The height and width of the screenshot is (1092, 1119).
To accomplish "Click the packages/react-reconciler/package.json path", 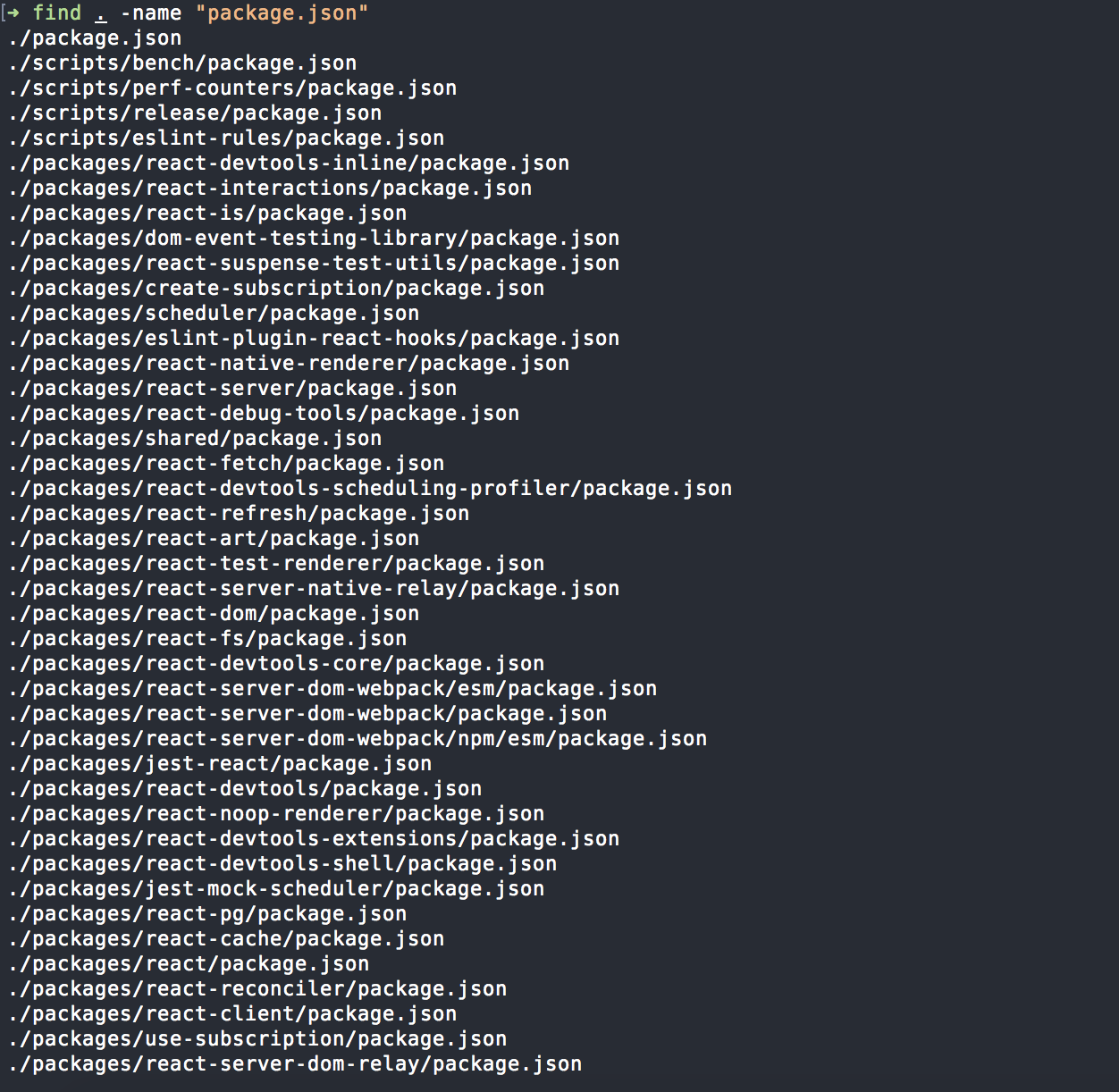I will pyautogui.click(x=257, y=988).
